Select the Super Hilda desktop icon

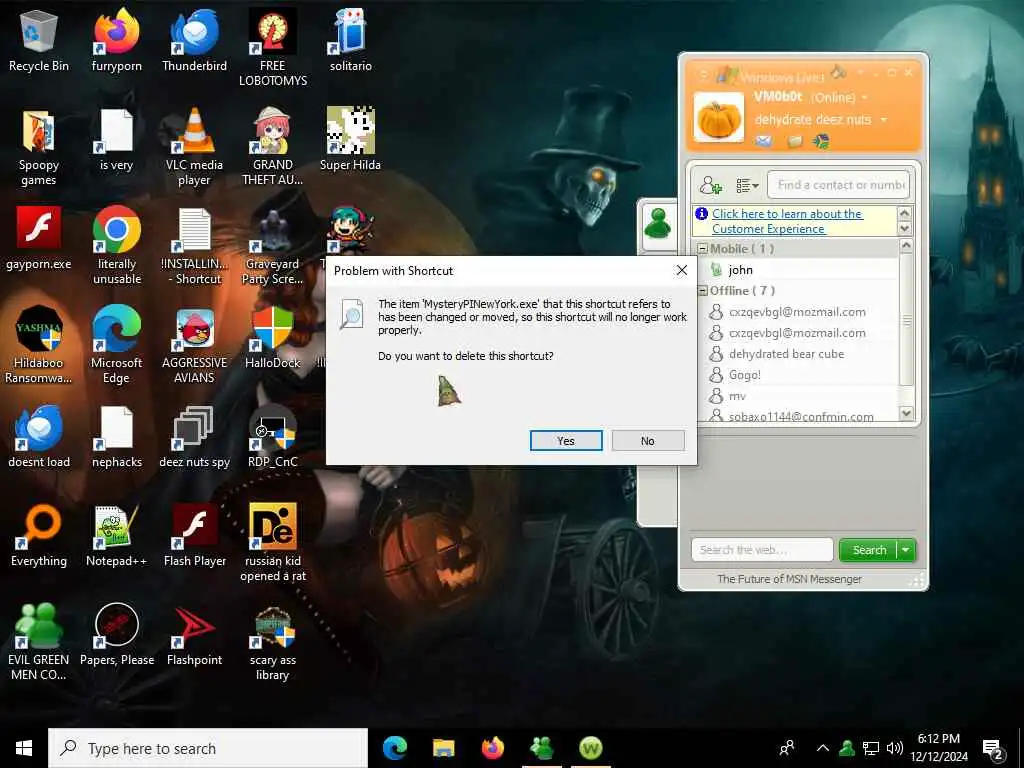(351, 140)
